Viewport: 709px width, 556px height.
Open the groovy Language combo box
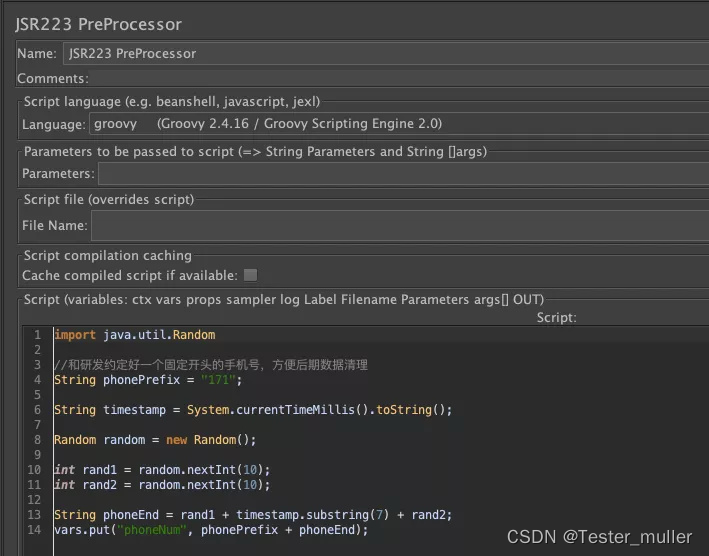399,123
